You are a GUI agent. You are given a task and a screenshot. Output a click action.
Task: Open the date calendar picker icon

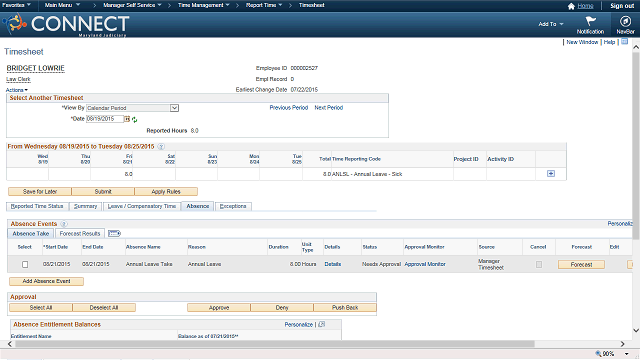[x=127, y=119]
